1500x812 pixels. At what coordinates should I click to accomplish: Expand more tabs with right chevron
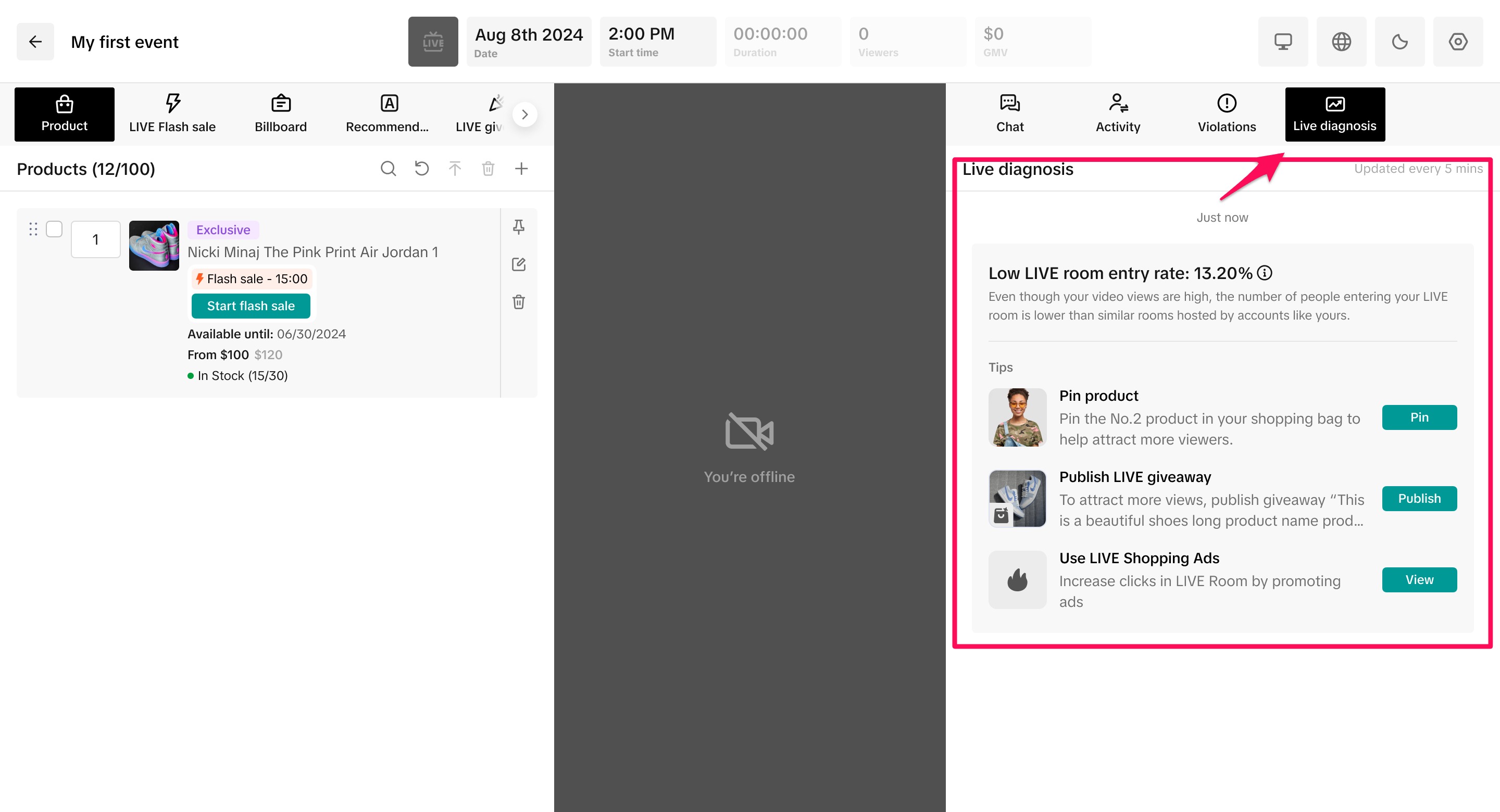pos(524,115)
